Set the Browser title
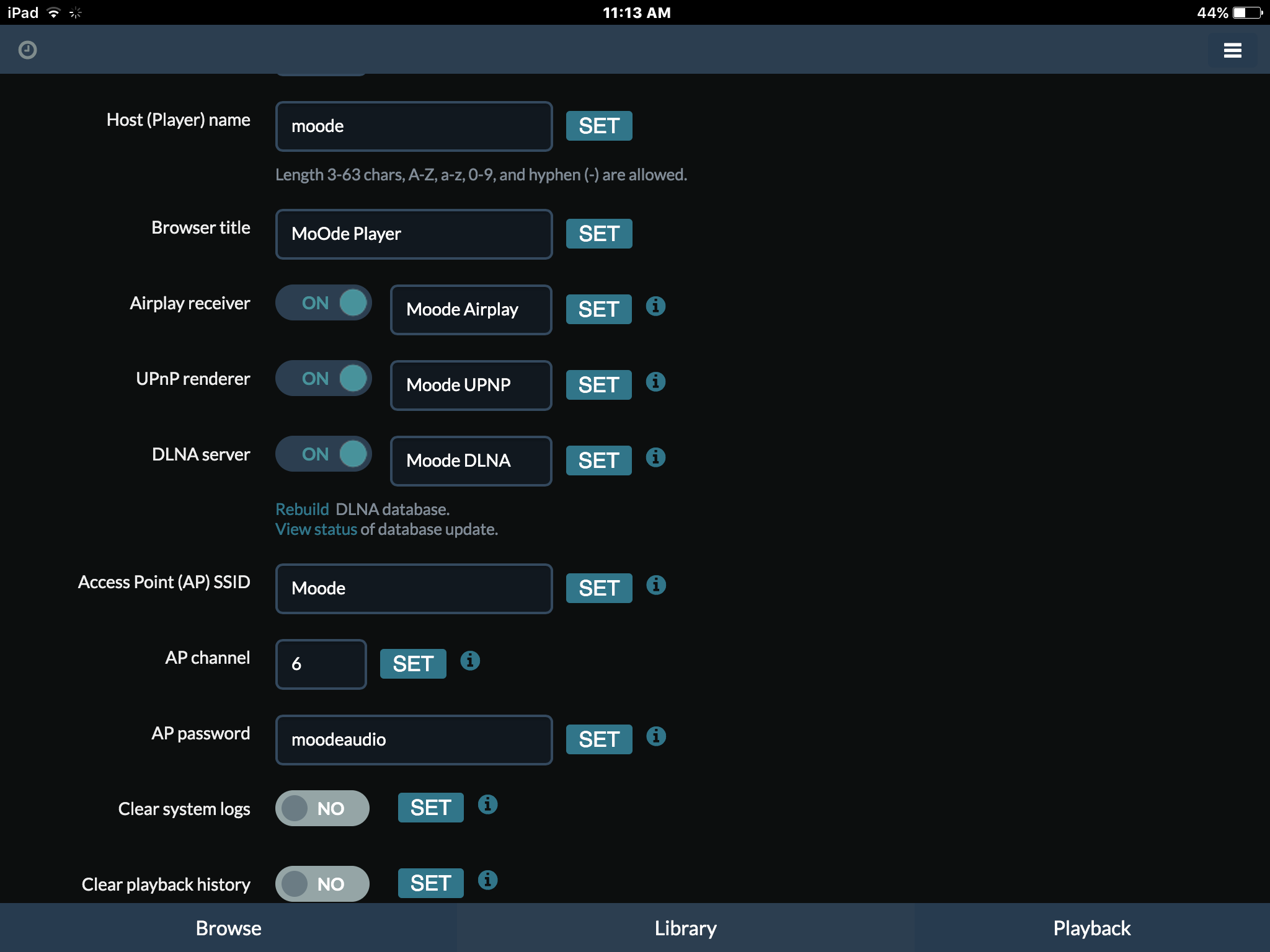This screenshot has height=952, width=1270. 599,234
